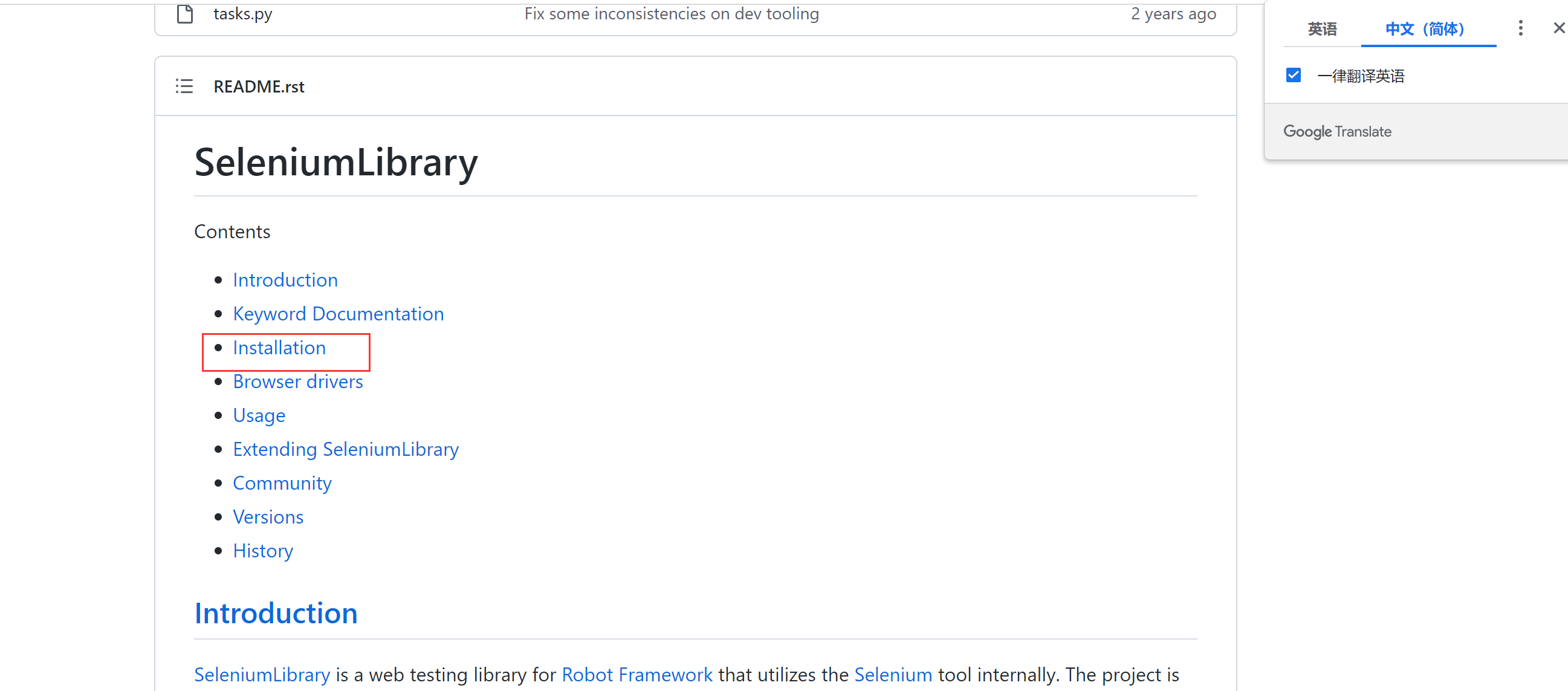Close the Google Translate popup

(1559, 28)
